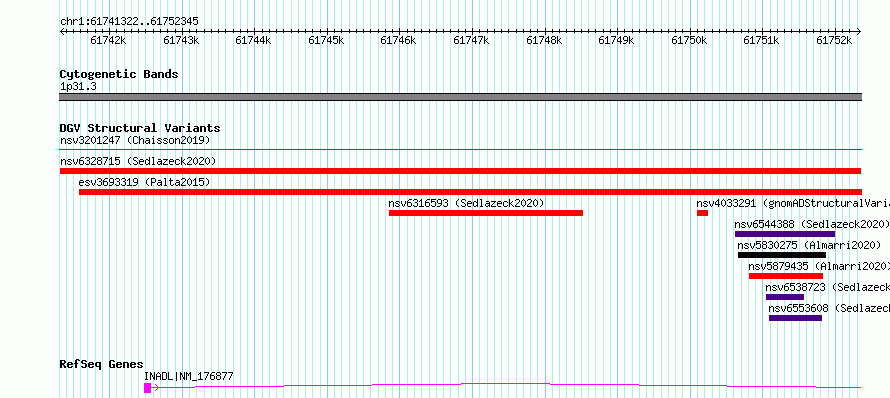
Task: Click the magenta INADL exon block
Action: [x=148, y=388]
